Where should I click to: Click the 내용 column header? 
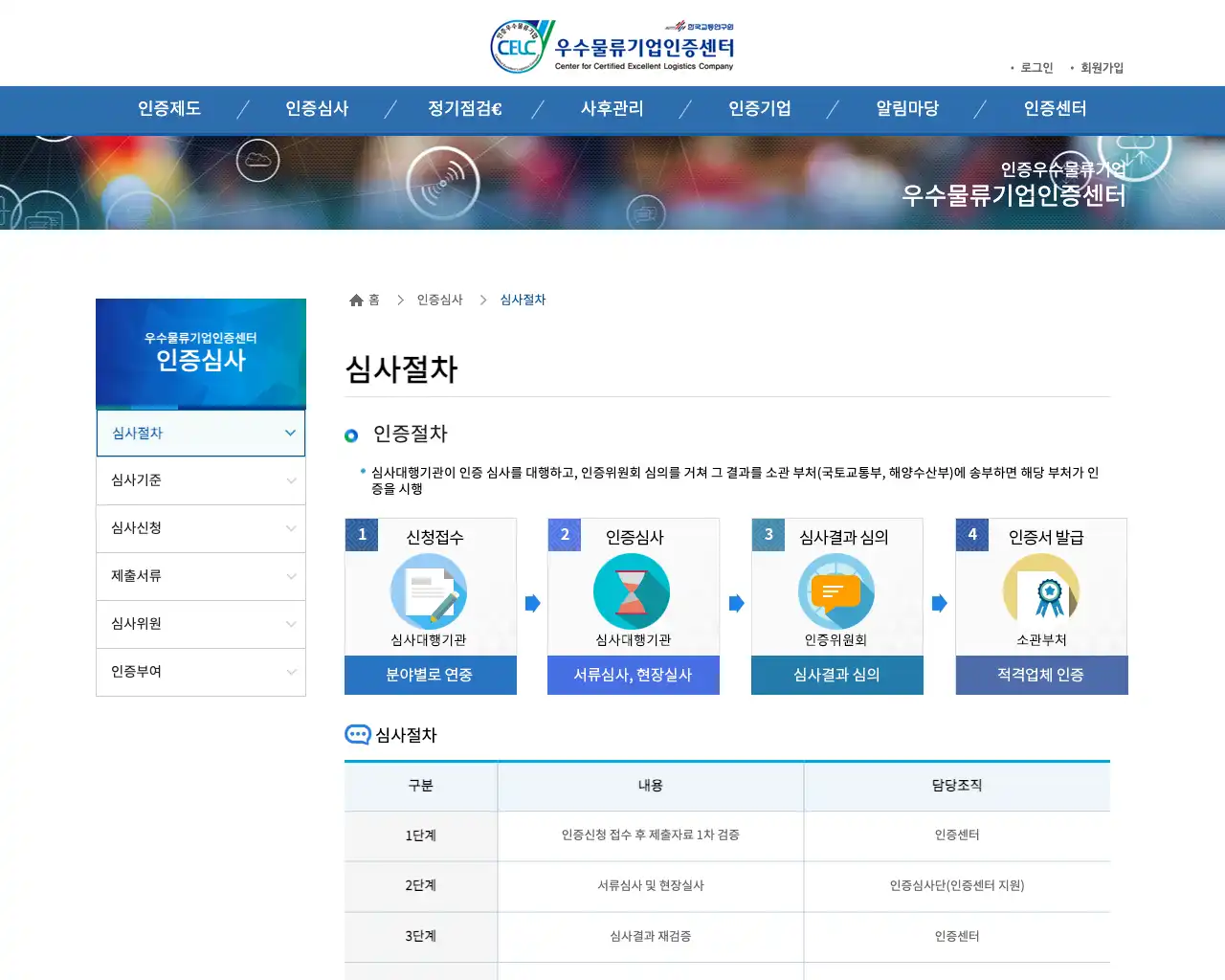click(651, 786)
